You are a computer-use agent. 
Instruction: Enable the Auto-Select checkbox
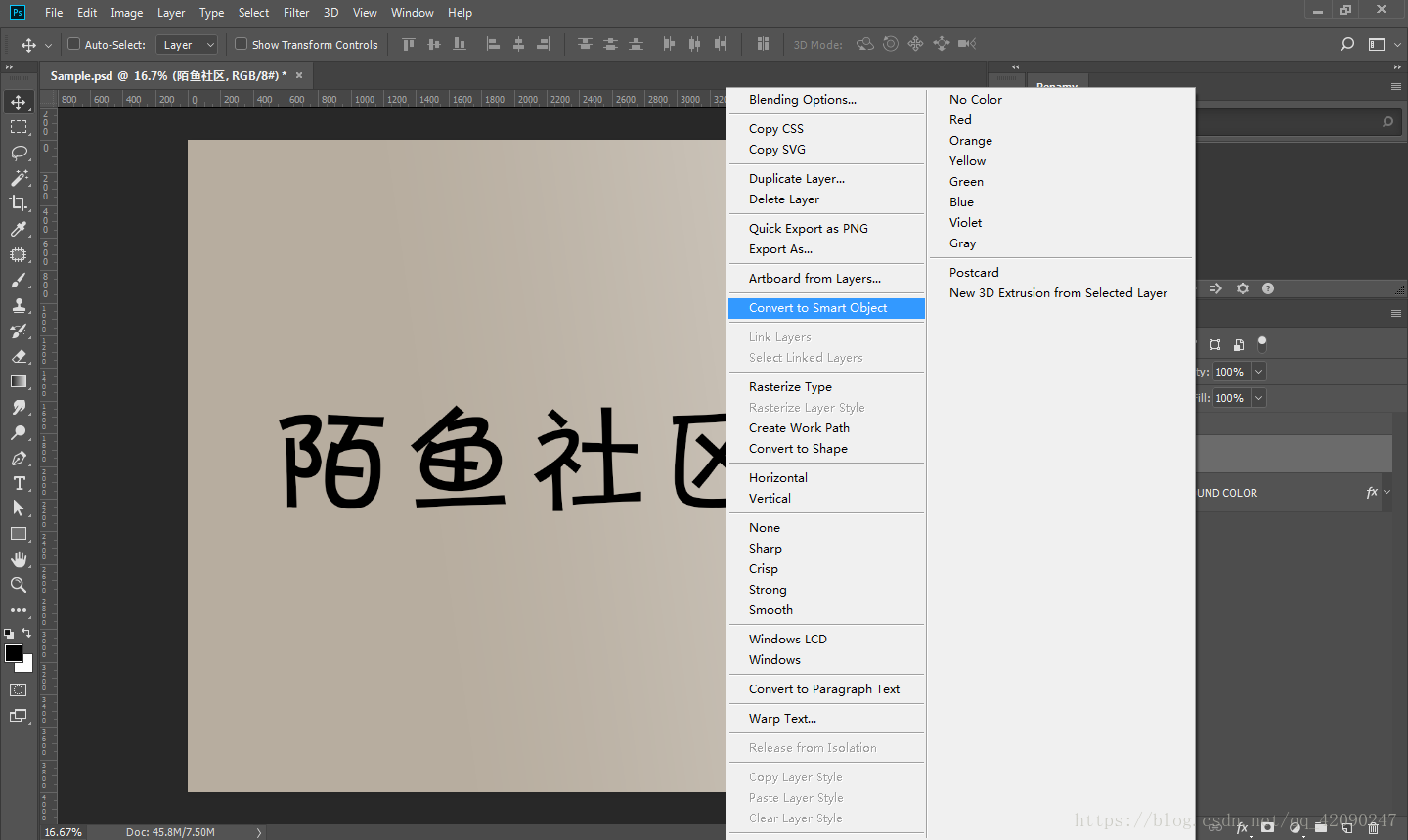[73, 44]
